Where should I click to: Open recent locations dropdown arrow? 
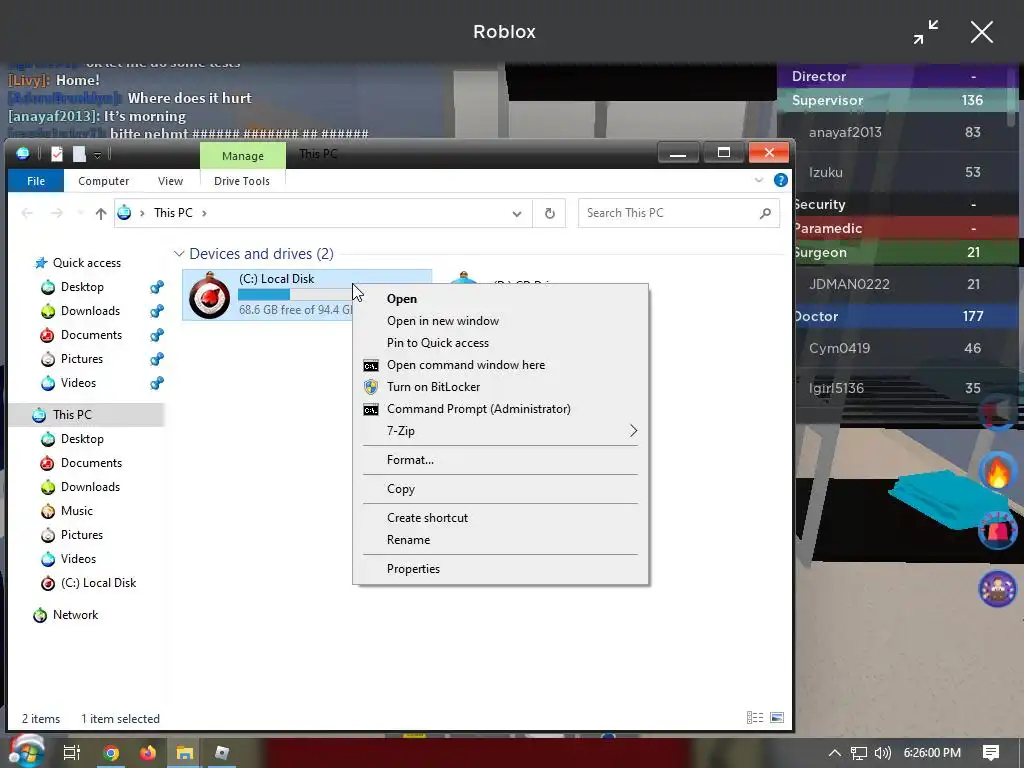pos(80,213)
